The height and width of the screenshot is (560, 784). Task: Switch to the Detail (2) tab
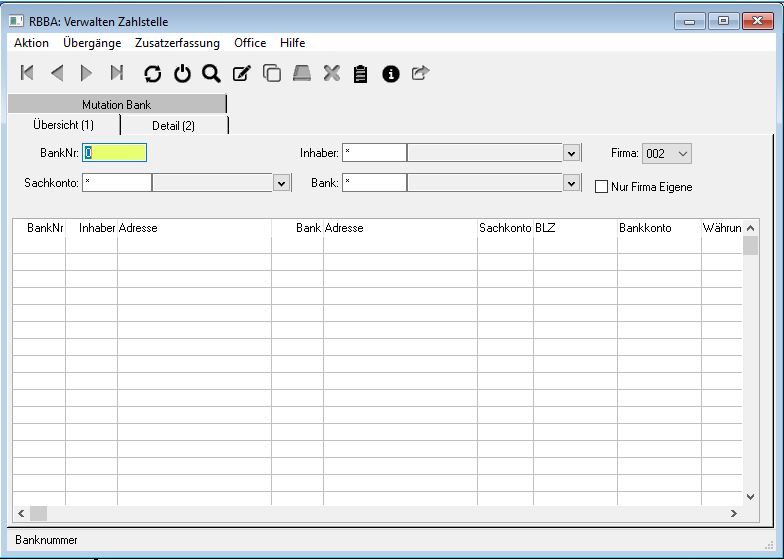tap(173, 125)
